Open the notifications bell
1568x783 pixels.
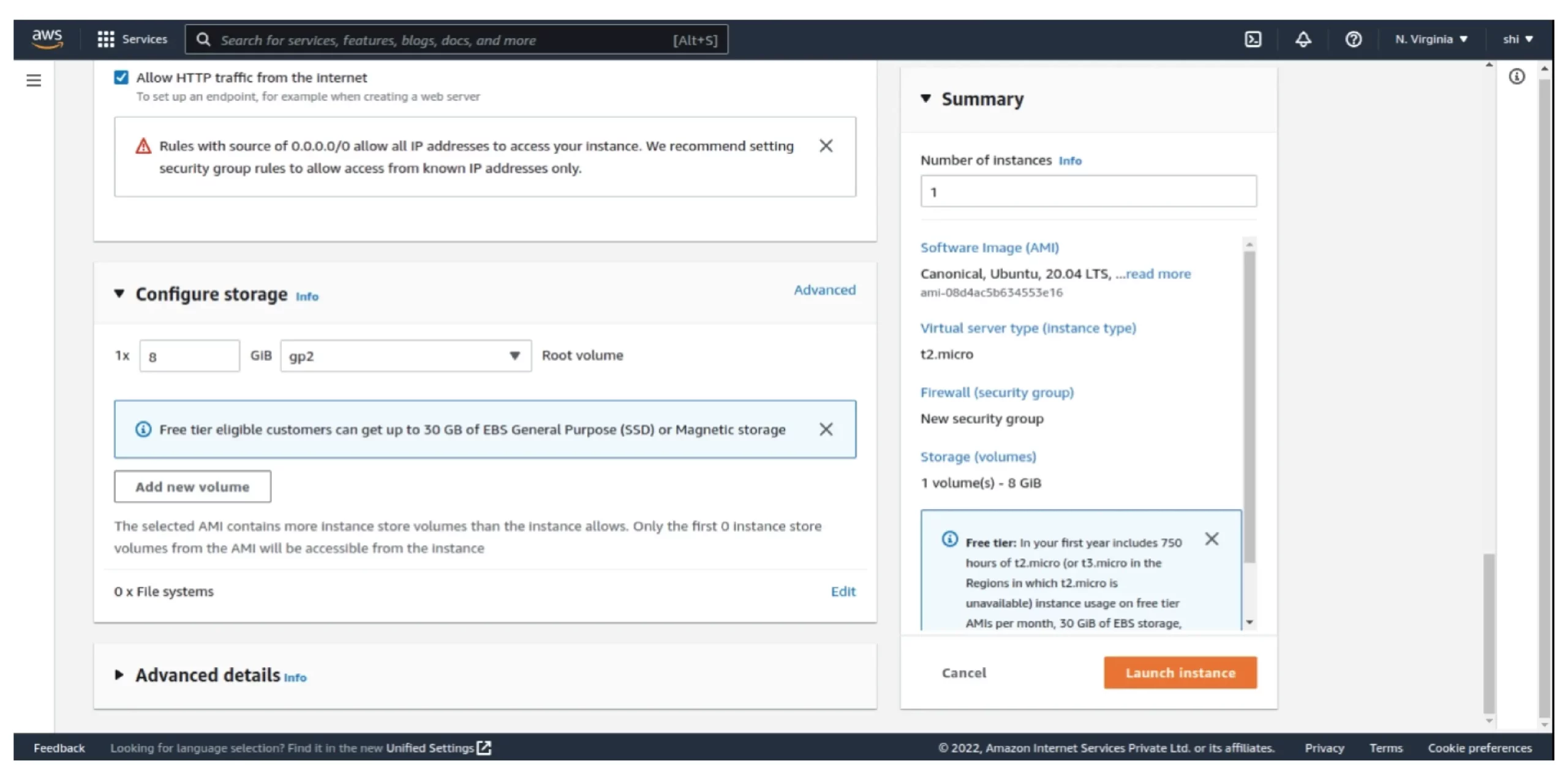[1303, 40]
